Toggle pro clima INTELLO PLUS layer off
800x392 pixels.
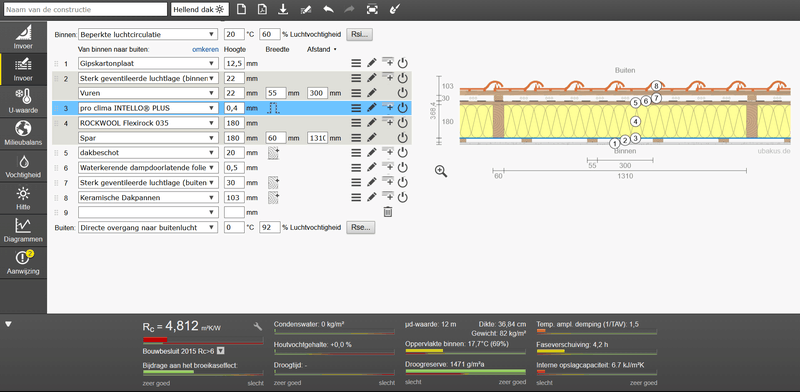point(403,108)
